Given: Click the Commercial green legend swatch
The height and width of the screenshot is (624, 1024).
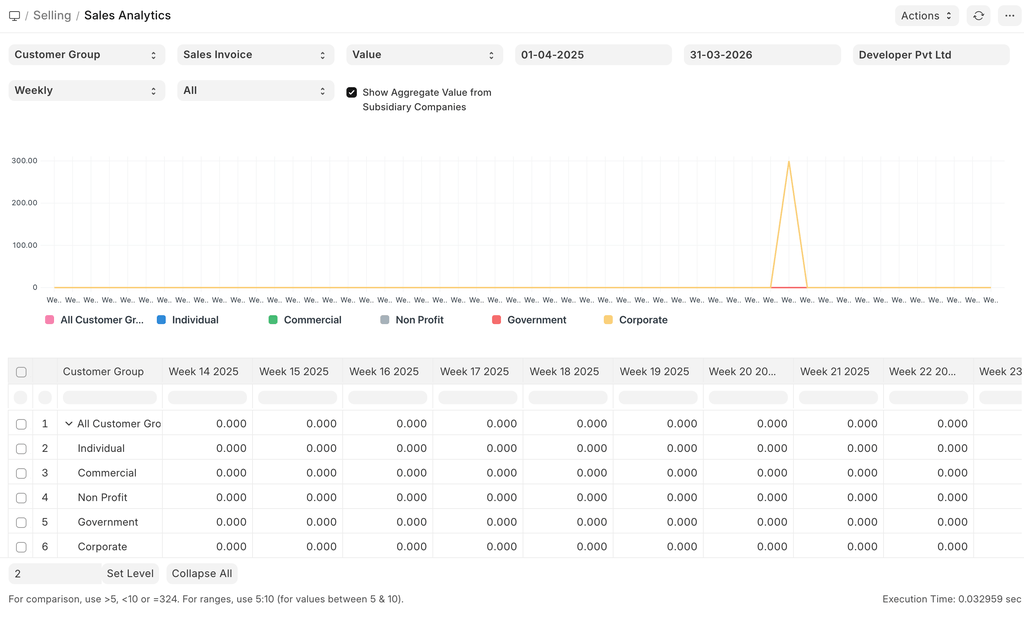Looking at the screenshot, I should pyautogui.click(x=273, y=320).
